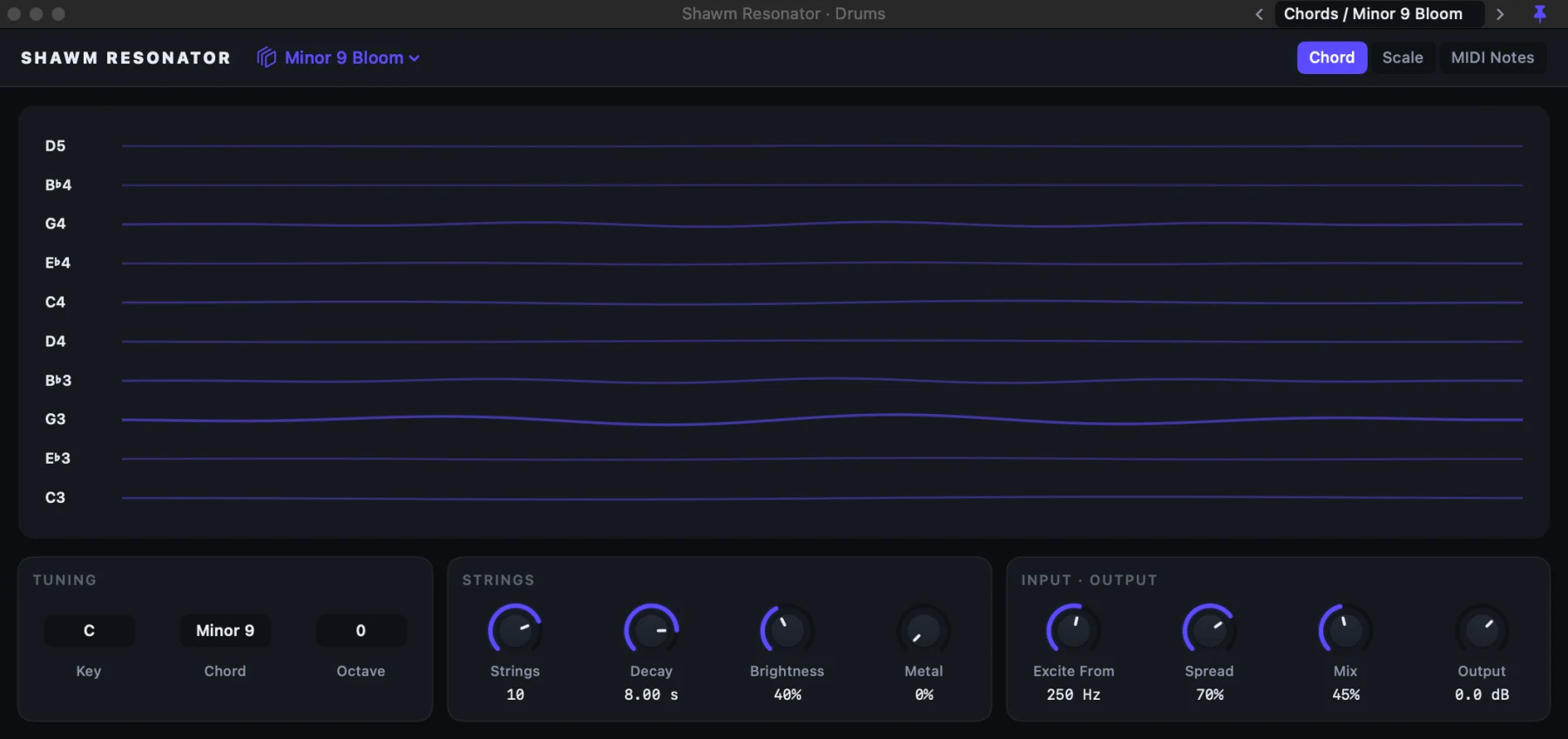Switch to the Scale tab

[x=1402, y=58]
